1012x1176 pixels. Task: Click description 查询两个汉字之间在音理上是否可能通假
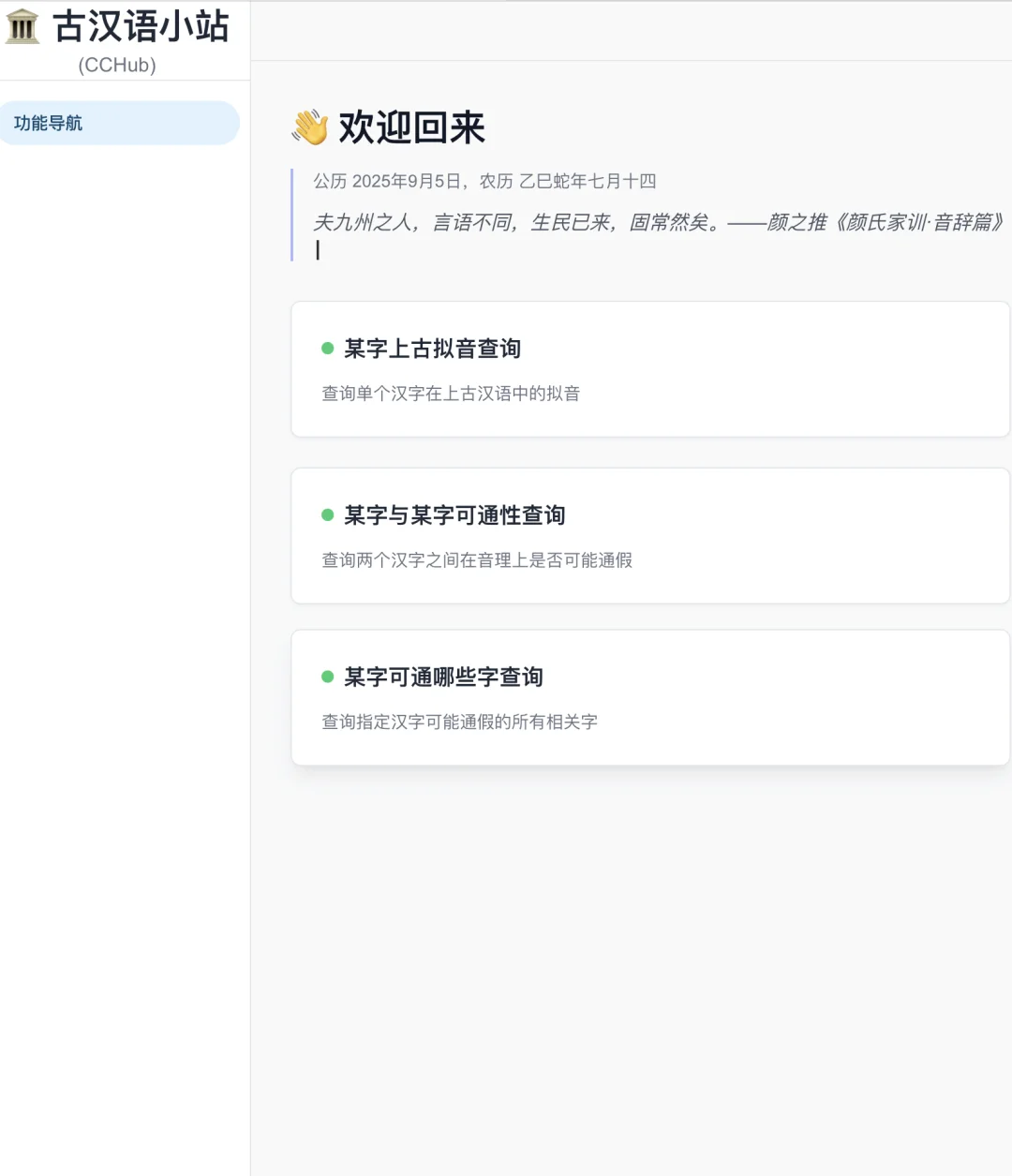tap(477, 560)
